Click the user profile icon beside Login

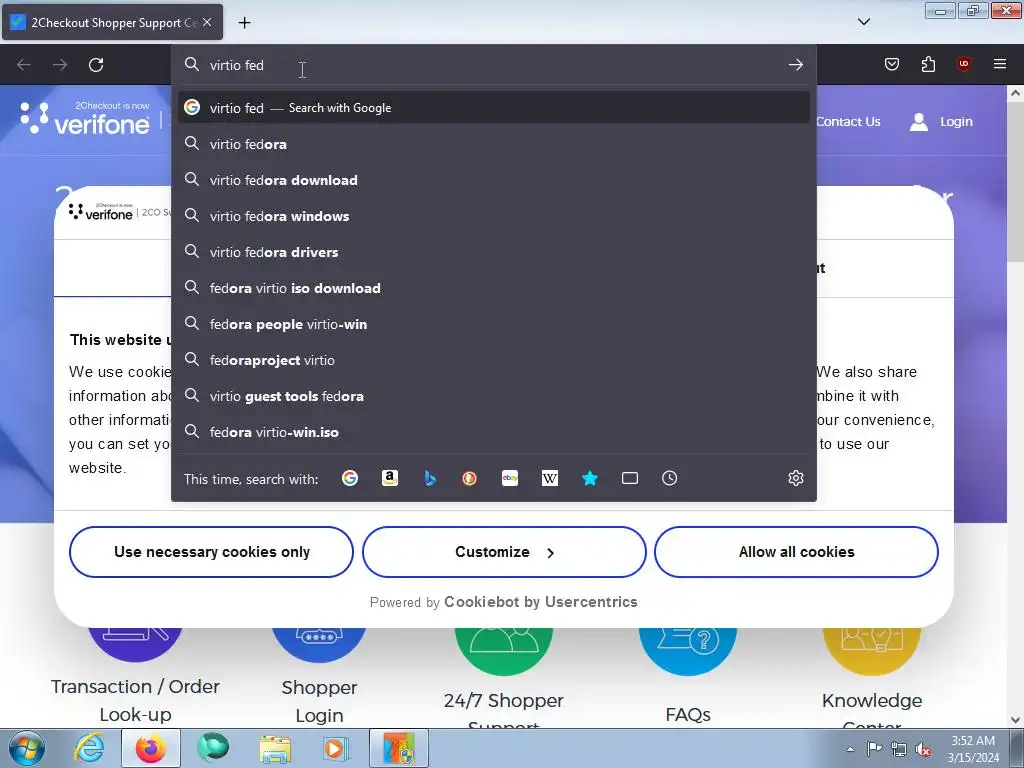click(919, 121)
